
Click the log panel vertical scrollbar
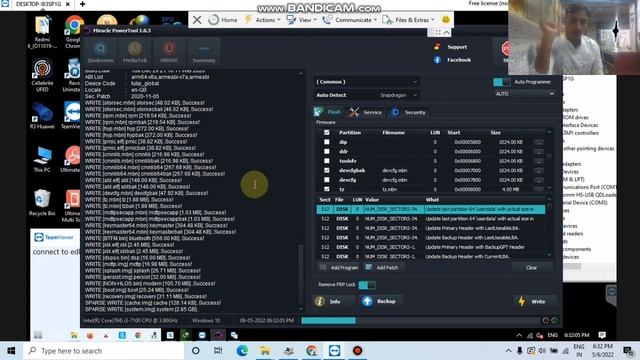coord(301,278)
